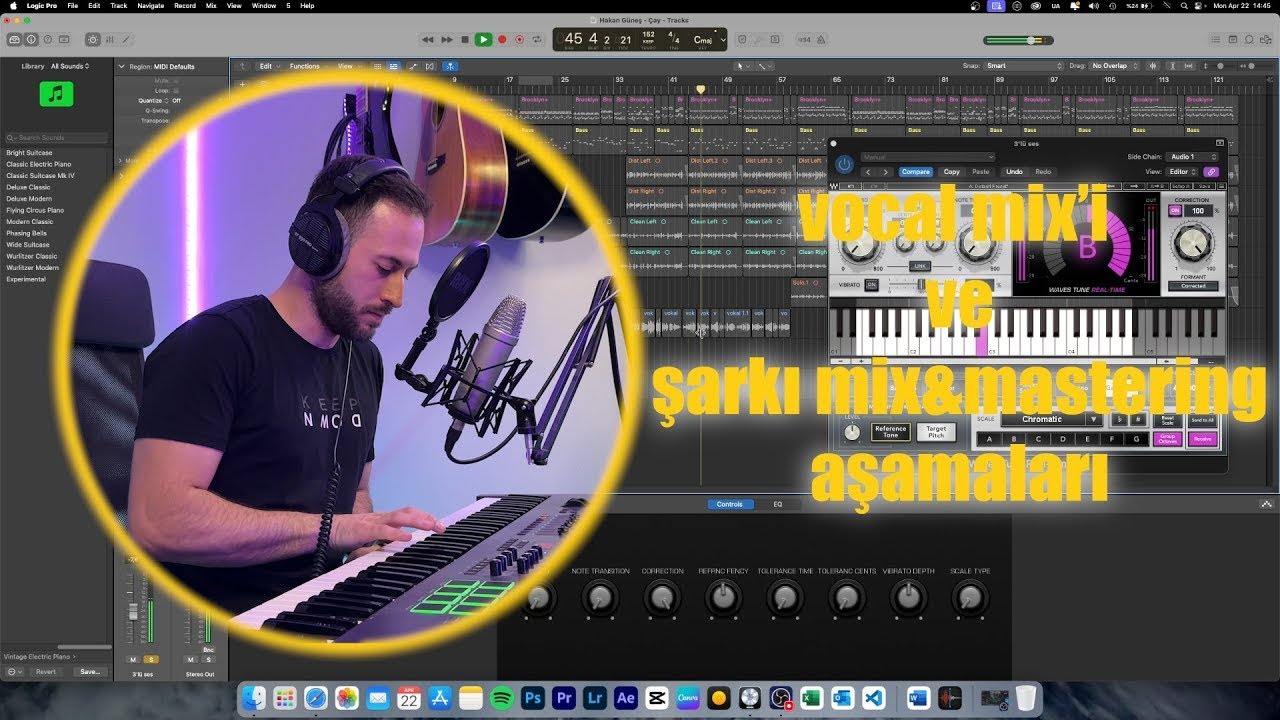Viewport: 1280px width, 720px height.
Task: Switch to Controls tab in Smart Controls
Action: point(730,504)
